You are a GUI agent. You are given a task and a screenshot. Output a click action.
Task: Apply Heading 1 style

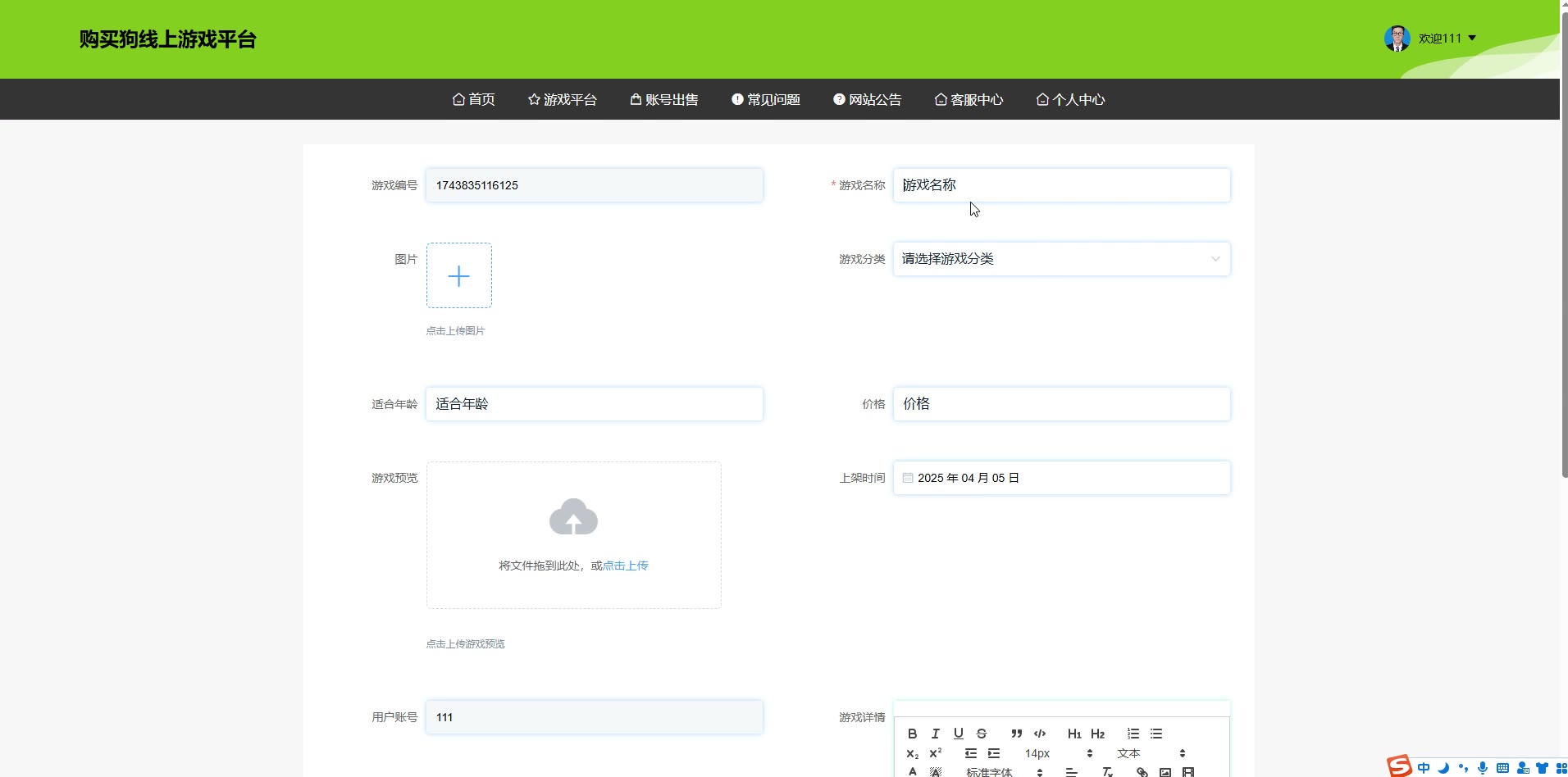1074,734
